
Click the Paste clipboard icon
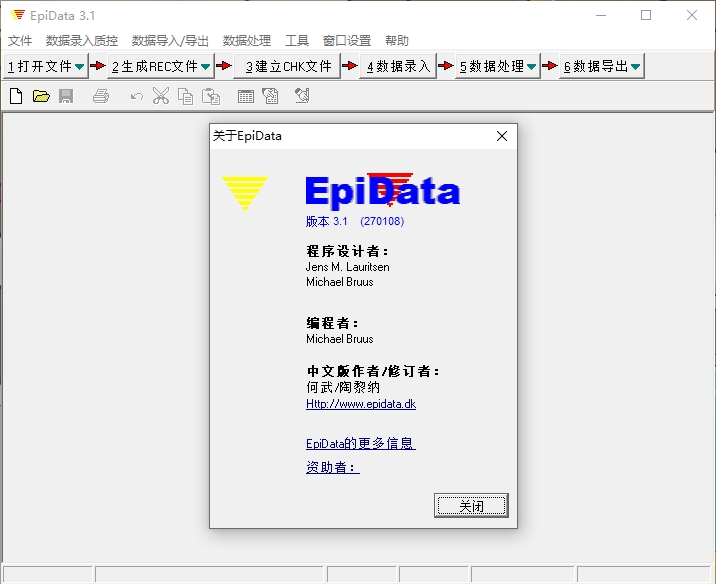tap(210, 96)
